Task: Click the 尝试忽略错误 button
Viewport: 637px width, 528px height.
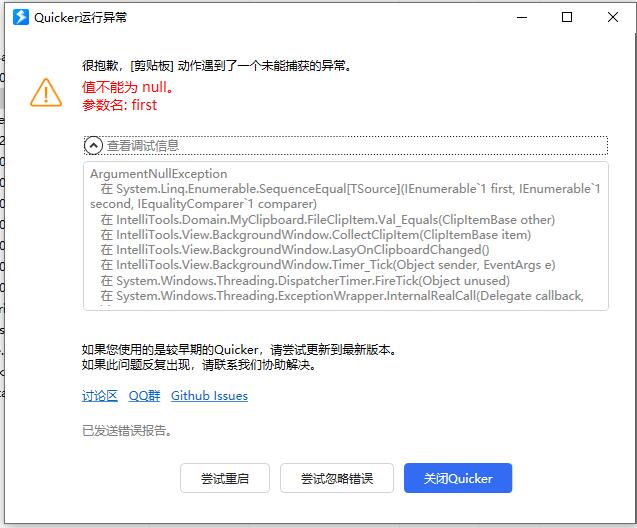Action: [x=337, y=478]
